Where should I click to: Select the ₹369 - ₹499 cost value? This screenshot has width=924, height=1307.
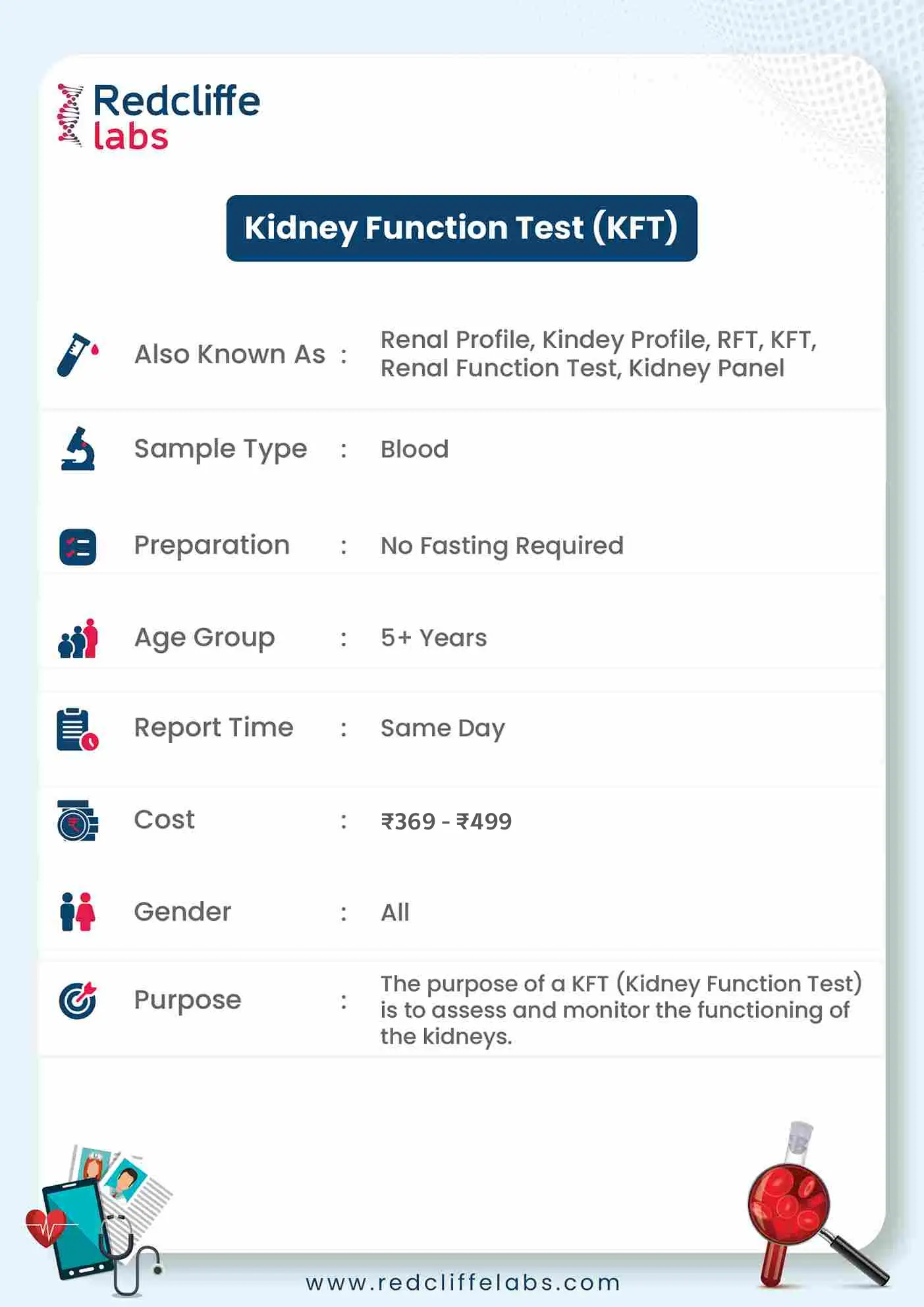click(446, 821)
